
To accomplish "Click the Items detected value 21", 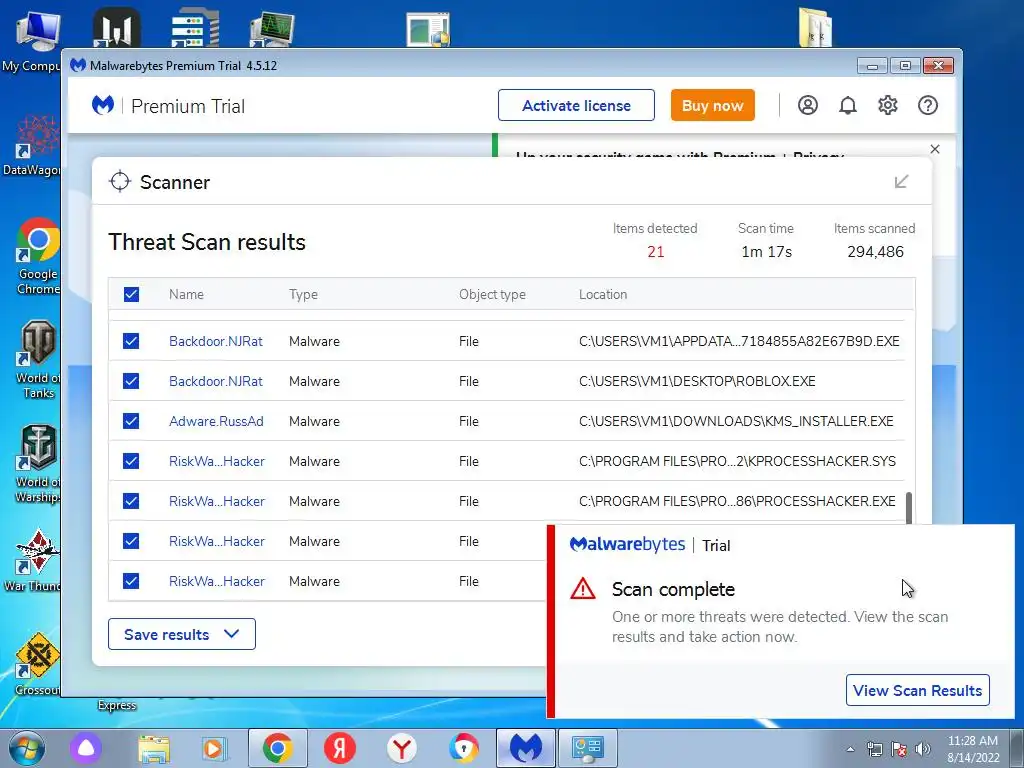I will [x=655, y=251].
